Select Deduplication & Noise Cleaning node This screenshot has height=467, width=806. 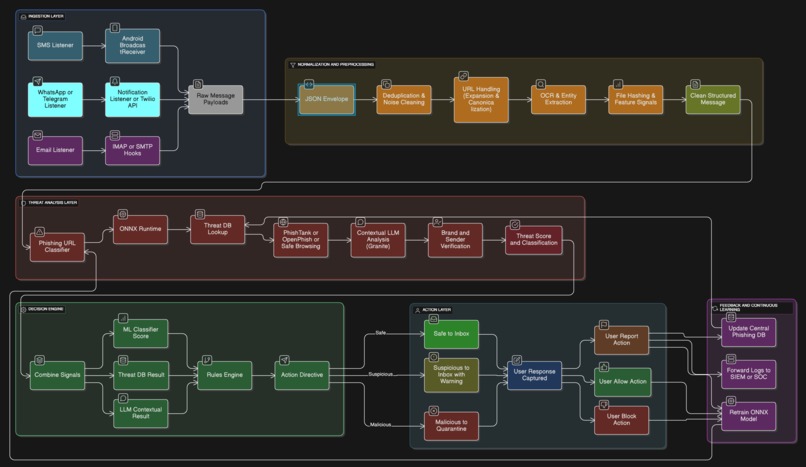404,99
